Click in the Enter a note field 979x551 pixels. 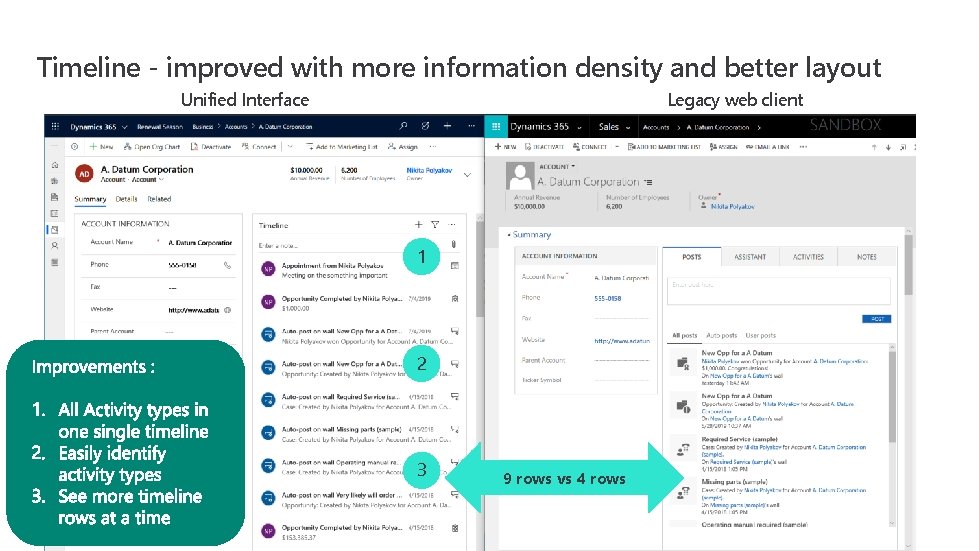[x=353, y=245]
